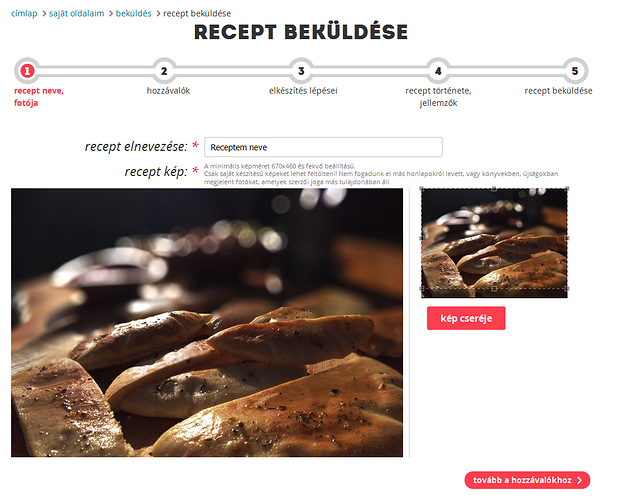Click the crop left-middle resize handle

coord(422,238)
